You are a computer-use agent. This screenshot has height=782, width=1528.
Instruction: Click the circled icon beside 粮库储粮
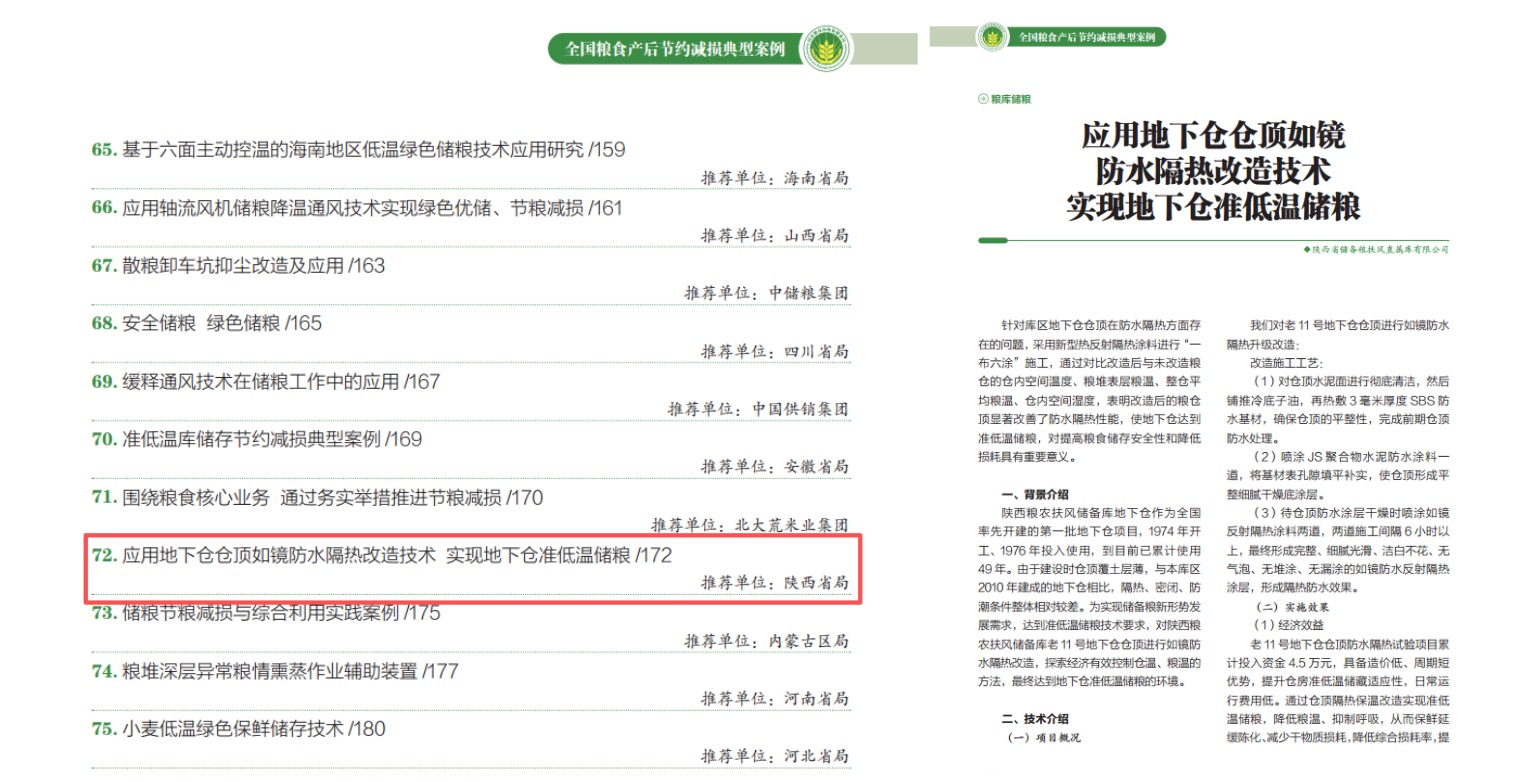(x=983, y=99)
